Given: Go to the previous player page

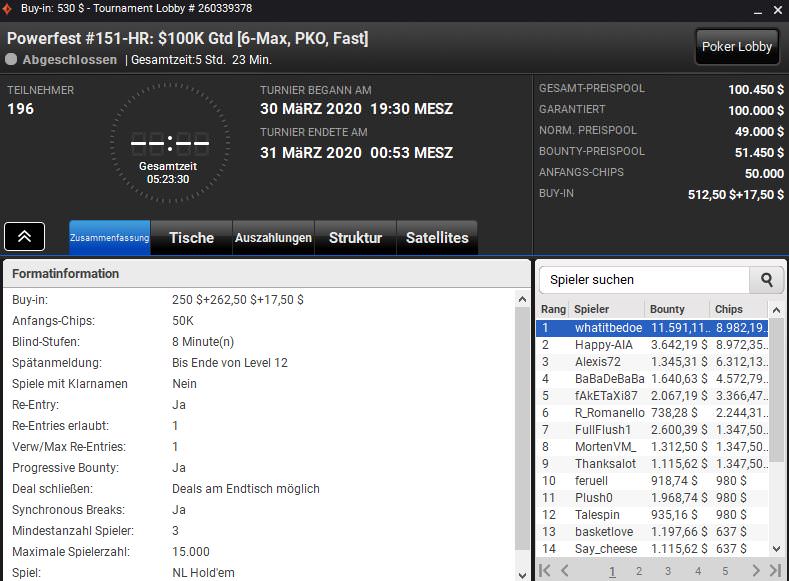Looking at the screenshot, I should (x=564, y=571).
